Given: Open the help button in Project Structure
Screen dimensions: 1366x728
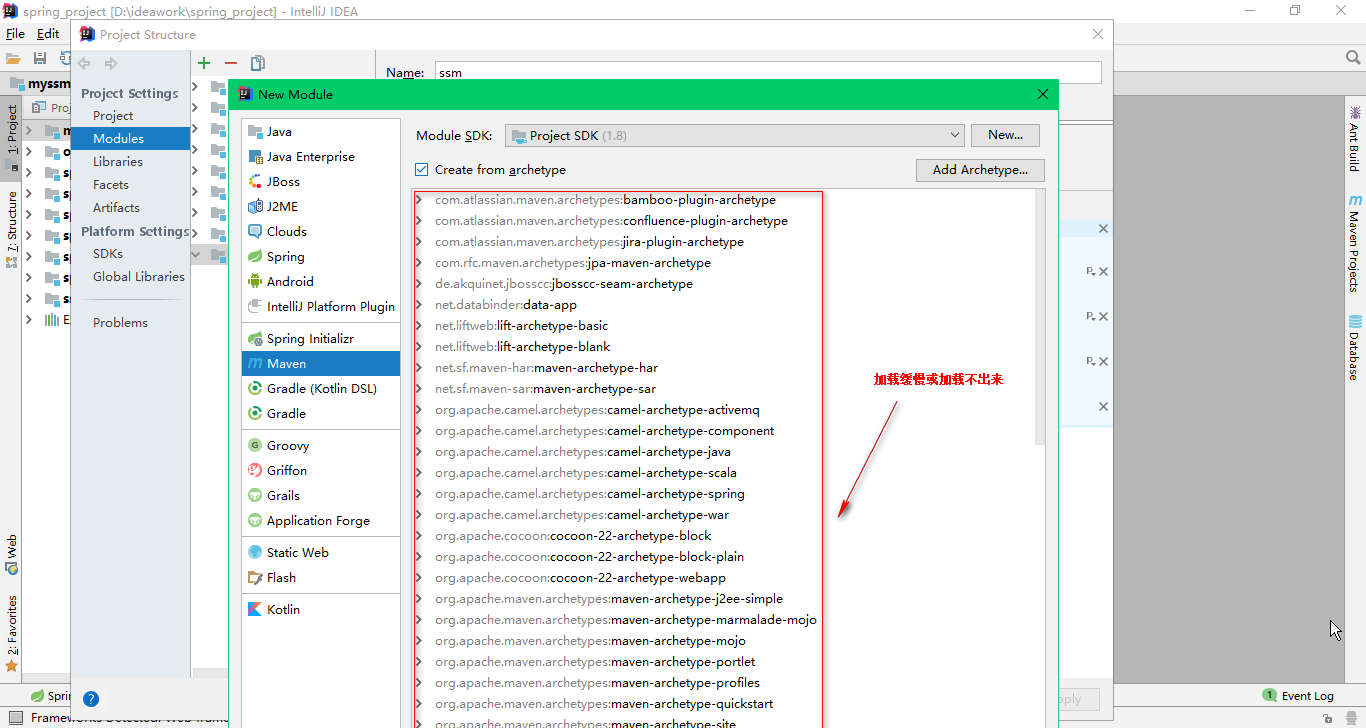Looking at the screenshot, I should (x=91, y=699).
